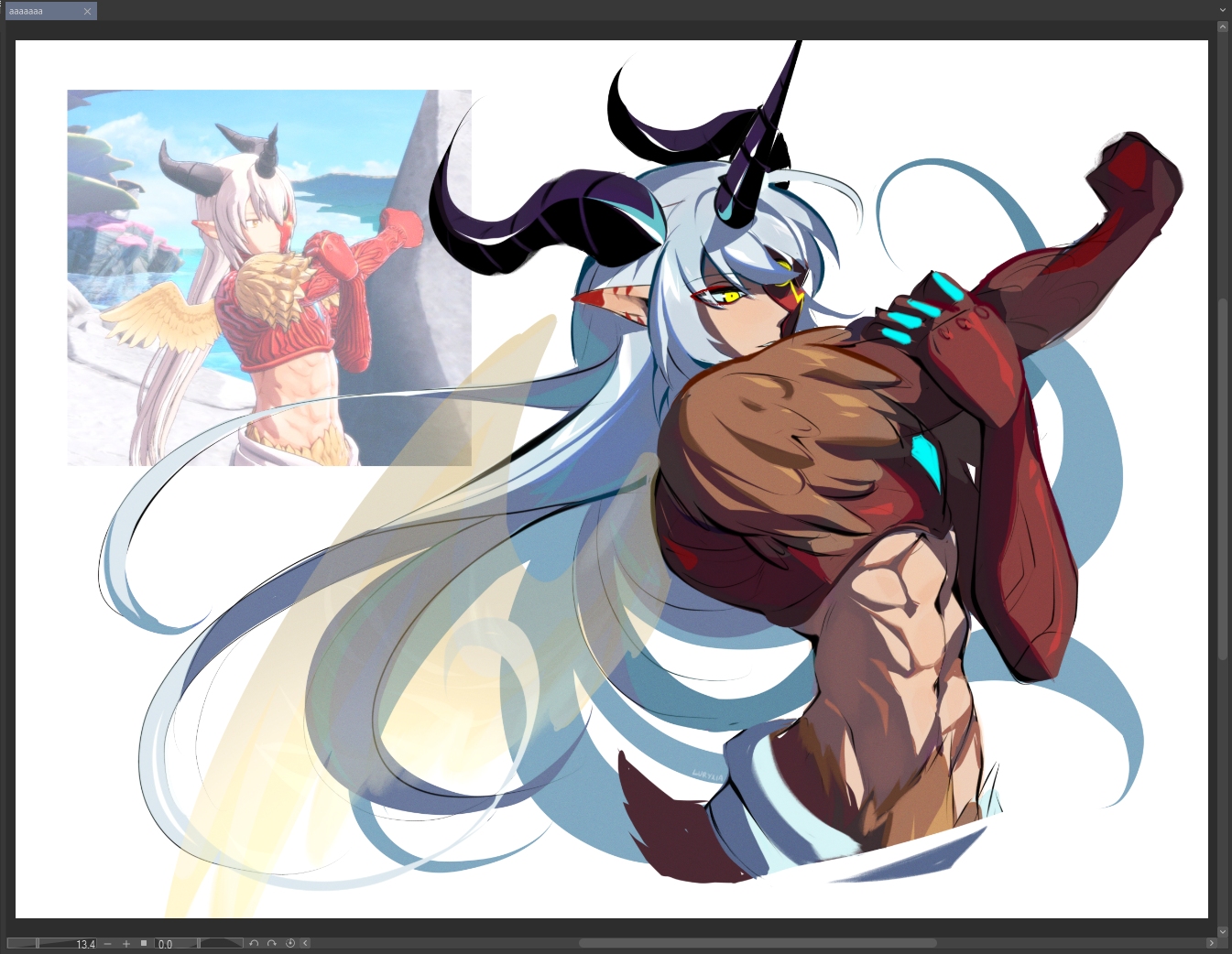This screenshot has width=1232, height=954.
Task: Click the zoom in plus icon
Action: (x=126, y=943)
